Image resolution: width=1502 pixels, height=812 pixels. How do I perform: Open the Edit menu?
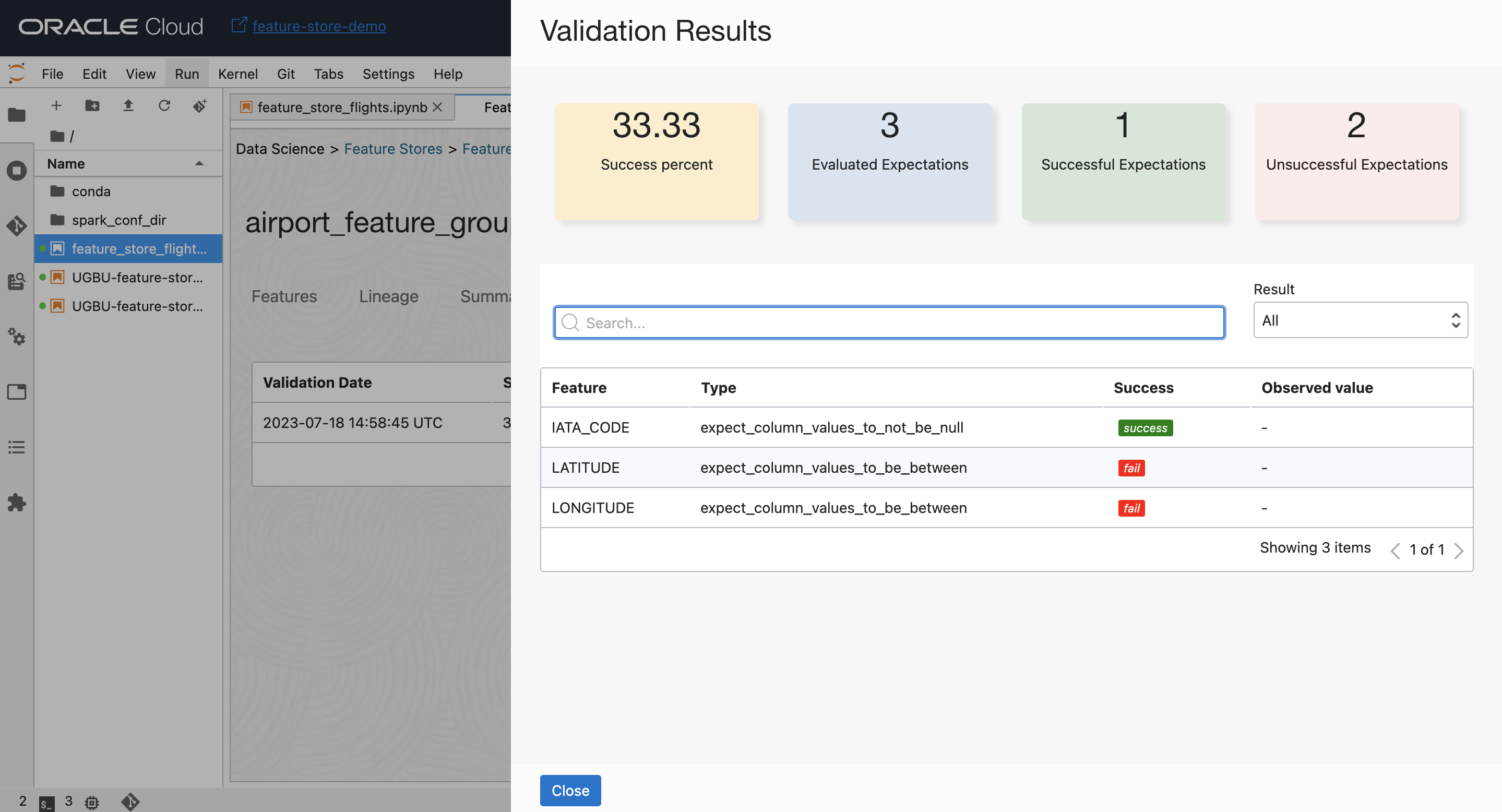[94, 74]
